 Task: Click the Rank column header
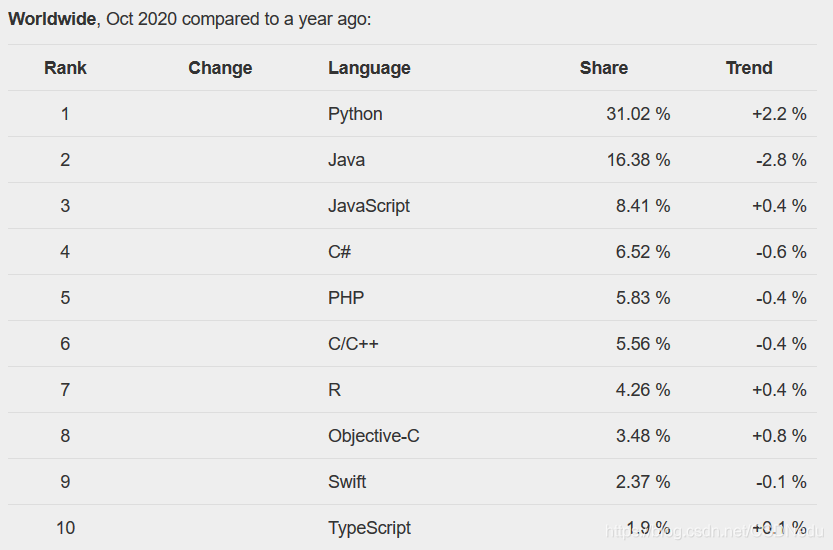(x=65, y=68)
